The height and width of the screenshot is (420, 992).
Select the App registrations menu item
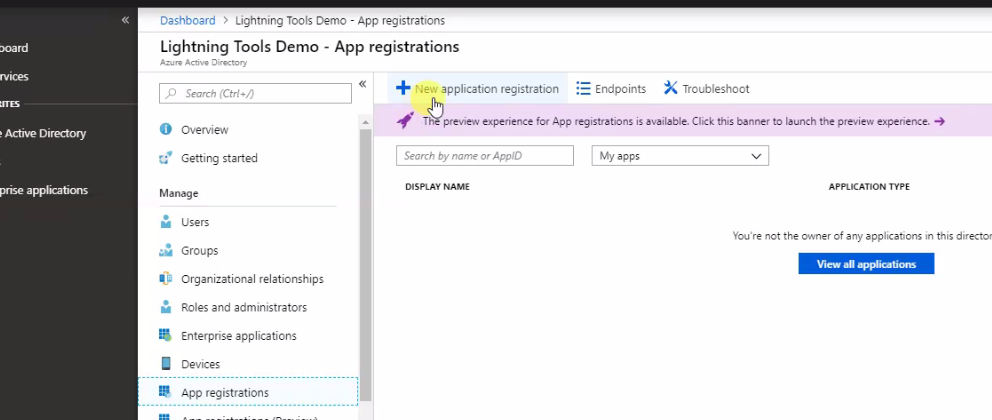tap(248, 392)
